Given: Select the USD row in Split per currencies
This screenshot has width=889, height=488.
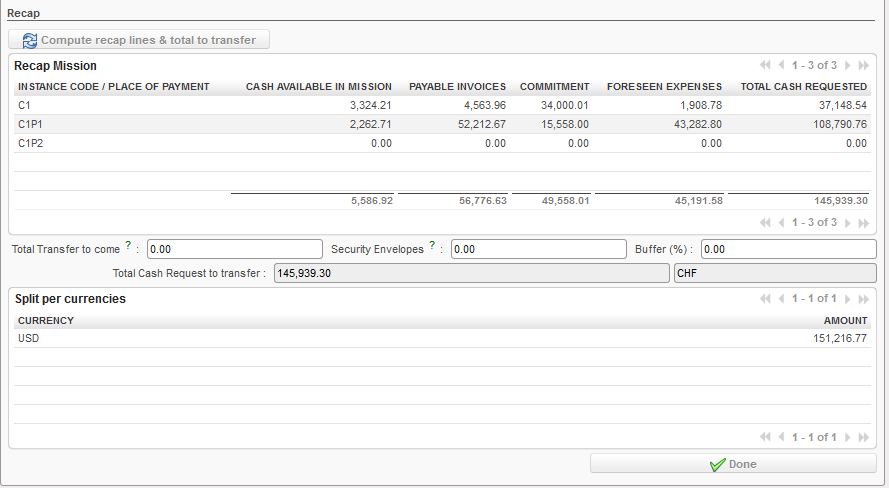Looking at the screenshot, I should [x=440, y=339].
